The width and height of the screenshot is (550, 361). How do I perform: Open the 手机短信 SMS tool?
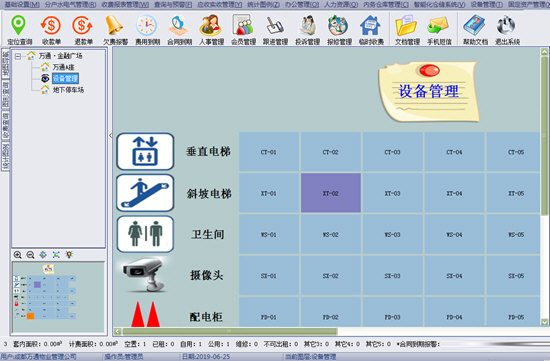point(439,30)
